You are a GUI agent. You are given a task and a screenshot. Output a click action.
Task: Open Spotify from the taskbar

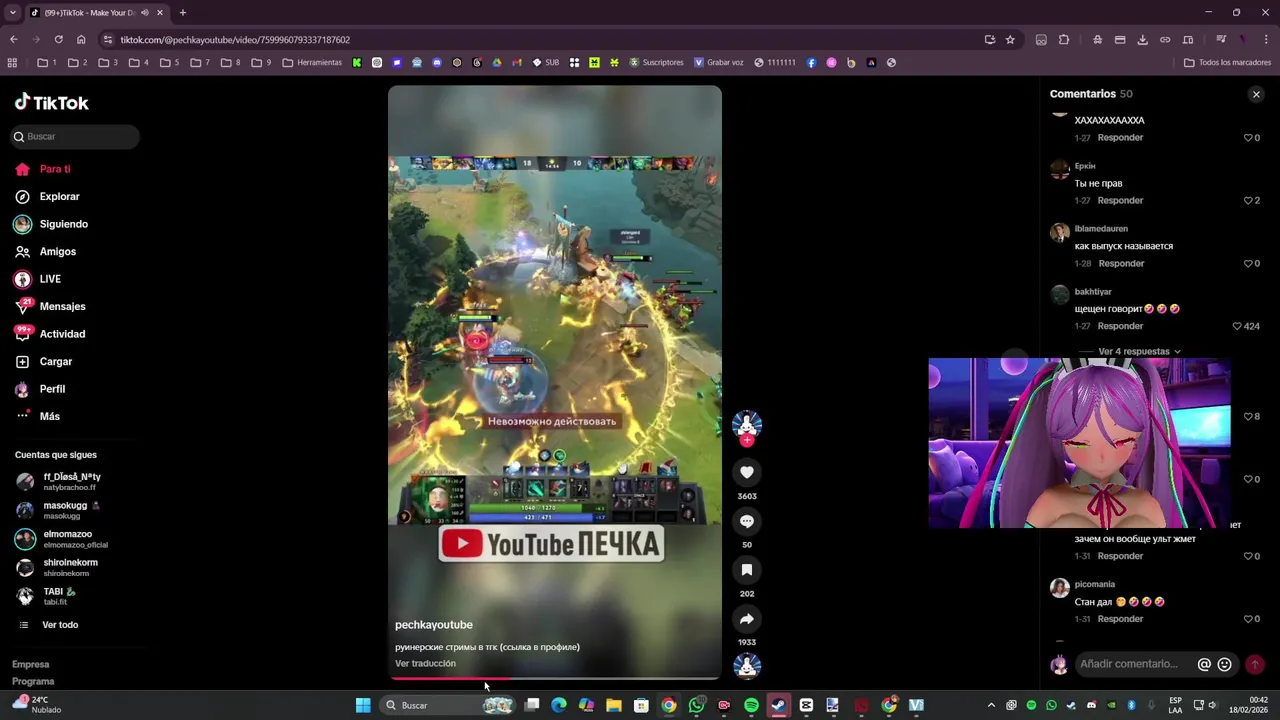[x=751, y=706]
